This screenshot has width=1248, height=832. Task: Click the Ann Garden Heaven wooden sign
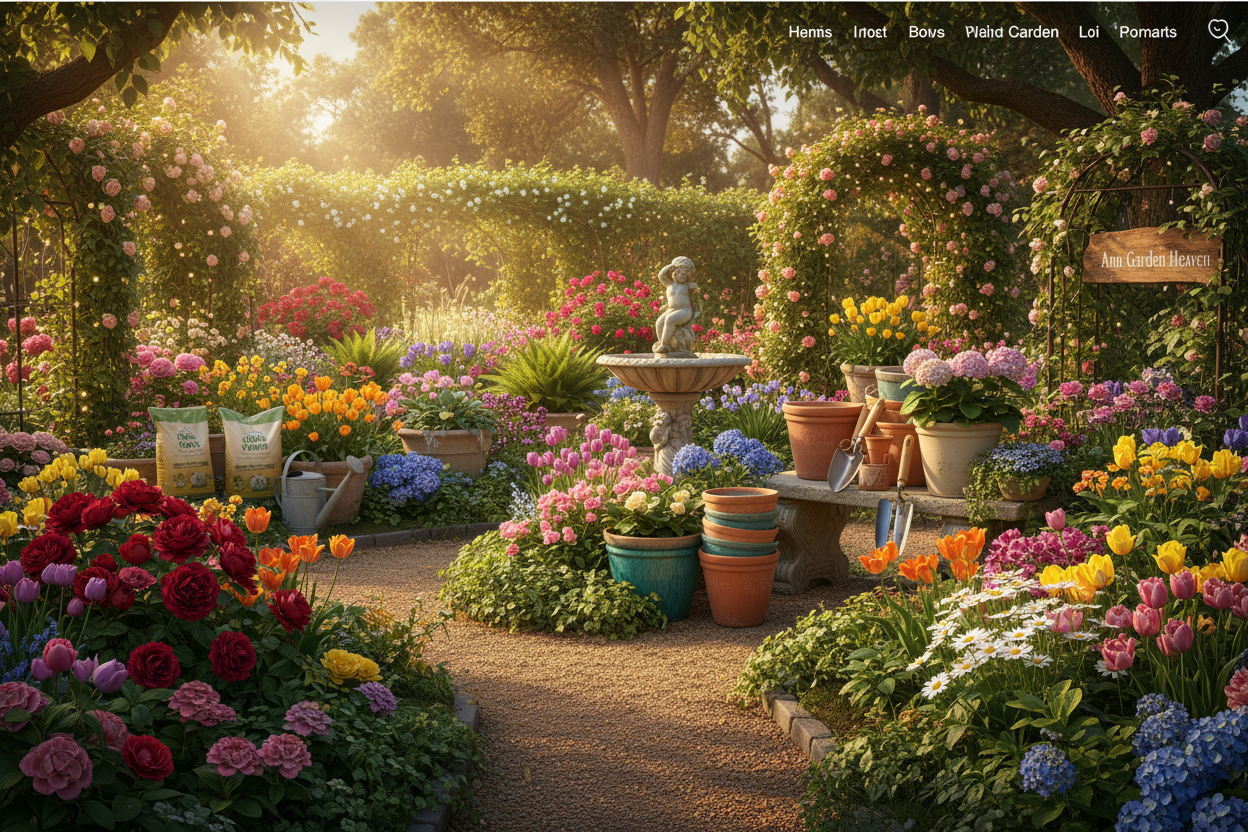pyautogui.click(x=1151, y=258)
